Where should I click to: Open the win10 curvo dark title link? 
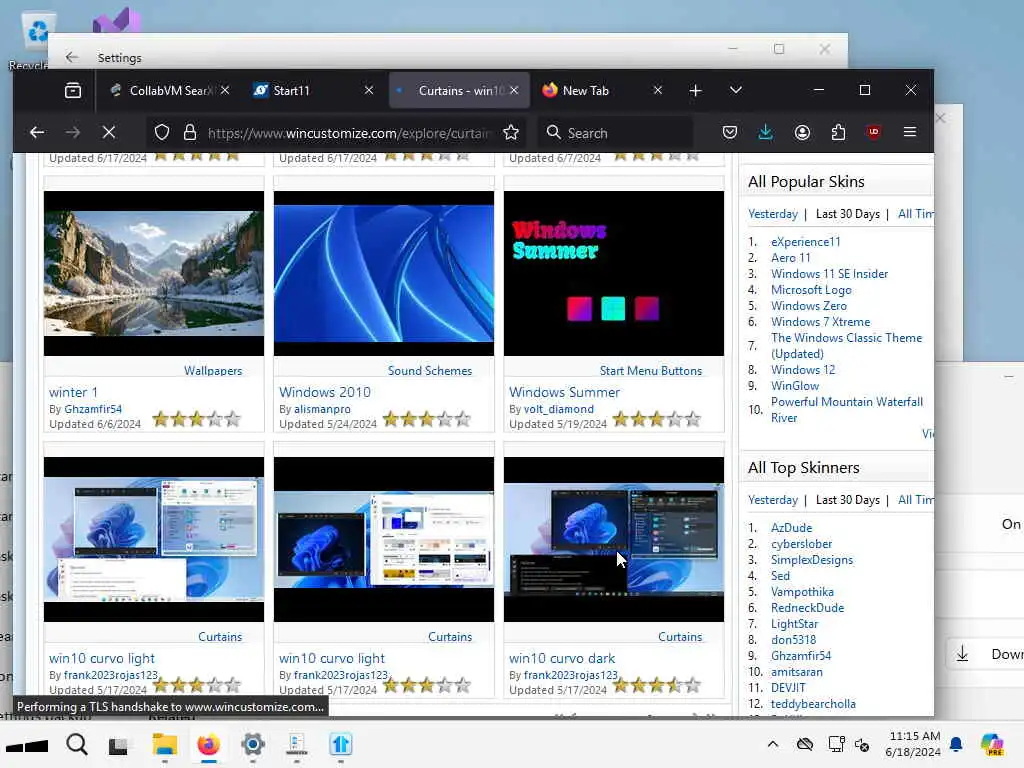pyautogui.click(x=562, y=658)
